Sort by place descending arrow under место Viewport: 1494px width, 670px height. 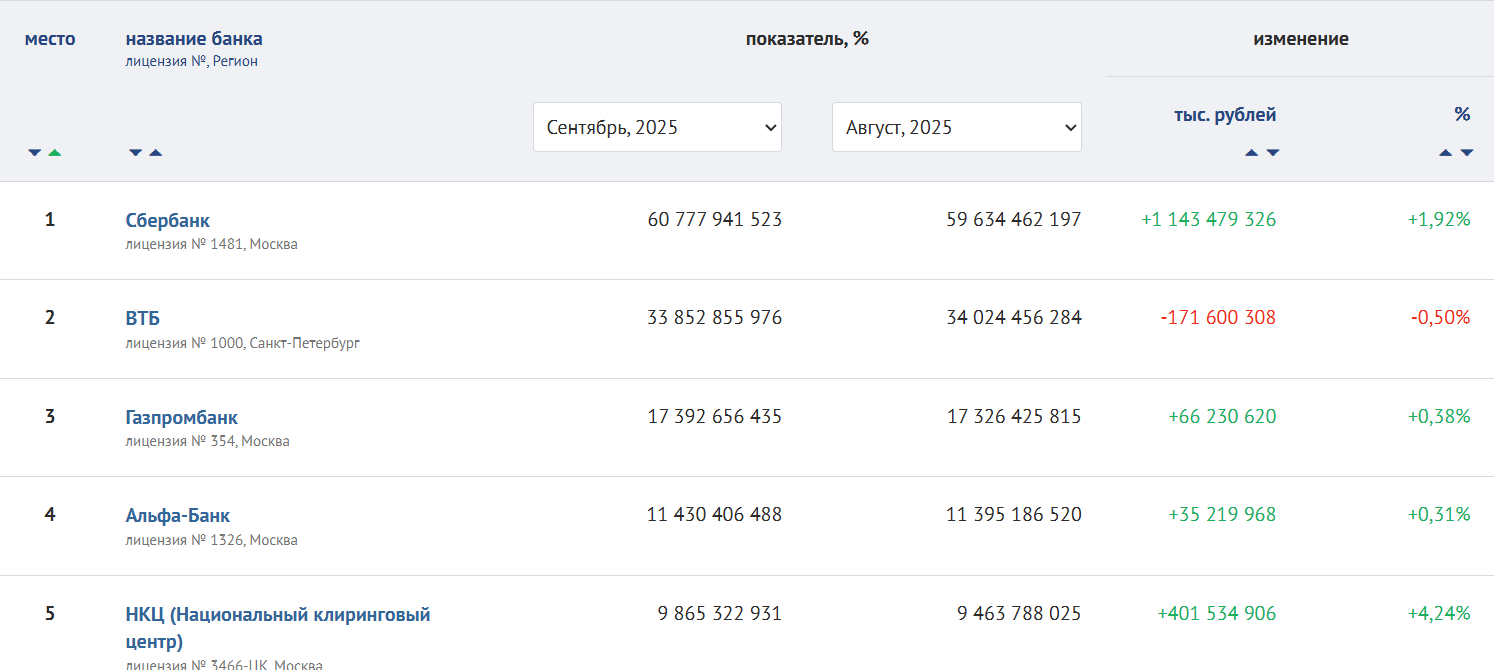[35, 153]
